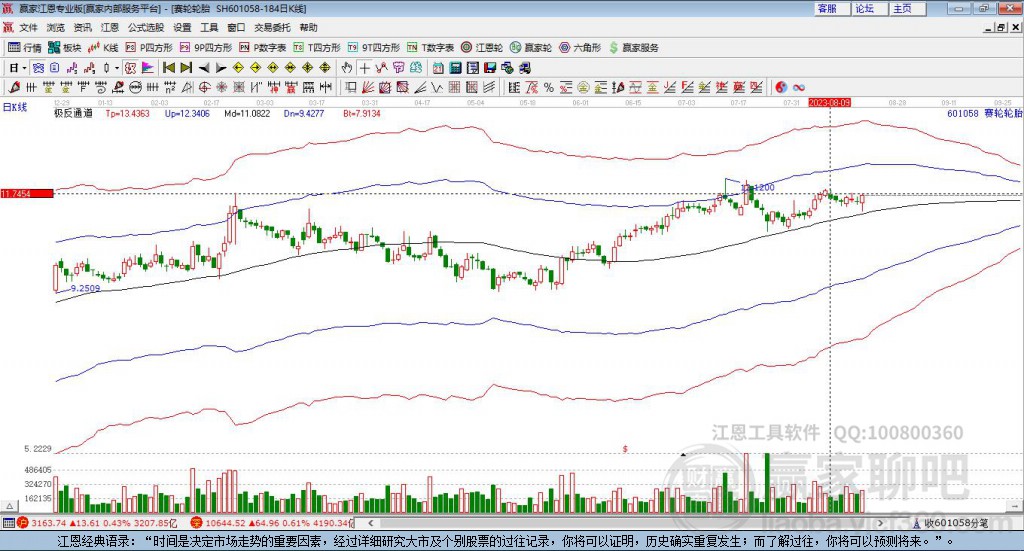The height and width of the screenshot is (551, 1024).
Task: Open the 帮助 menu
Action: click(308, 27)
